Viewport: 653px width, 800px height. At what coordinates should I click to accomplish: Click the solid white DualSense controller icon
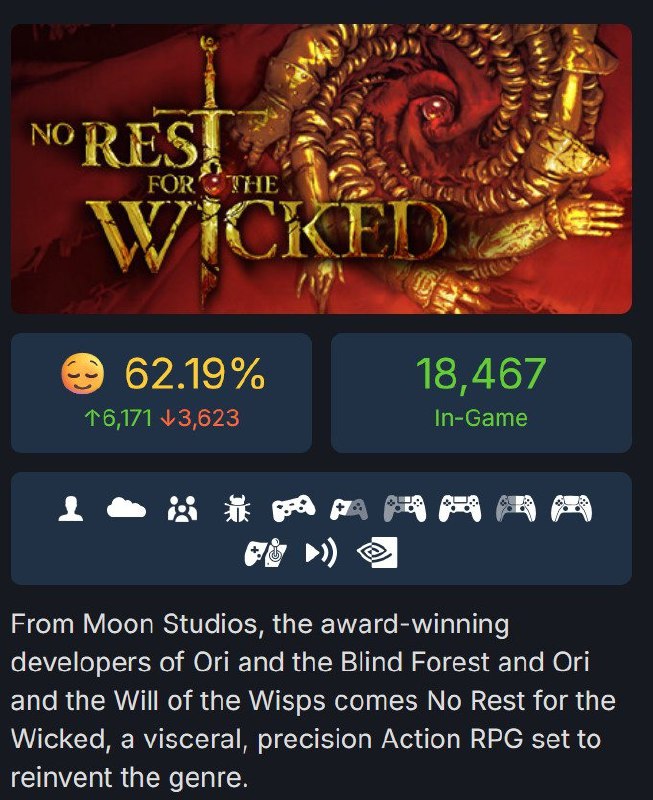(571, 508)
